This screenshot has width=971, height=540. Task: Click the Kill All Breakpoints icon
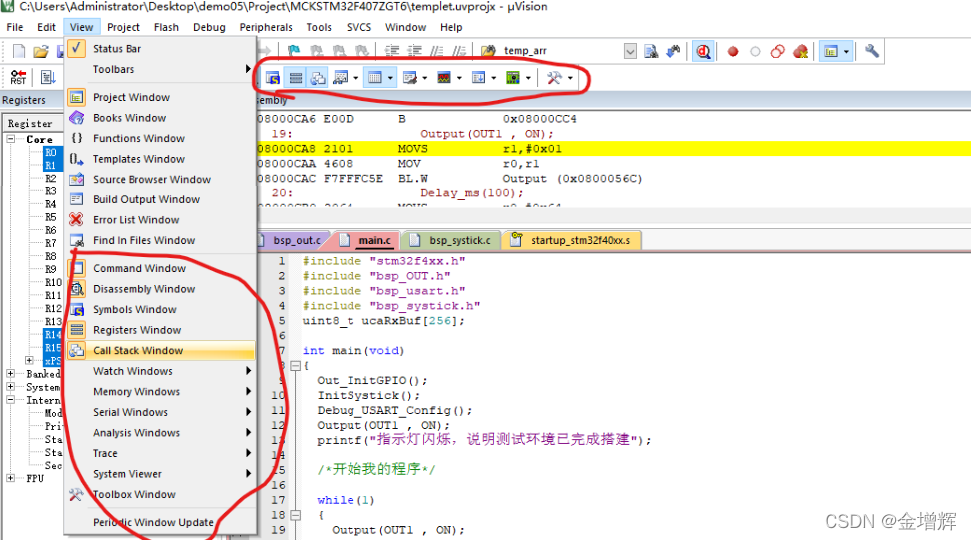(800, 51)
